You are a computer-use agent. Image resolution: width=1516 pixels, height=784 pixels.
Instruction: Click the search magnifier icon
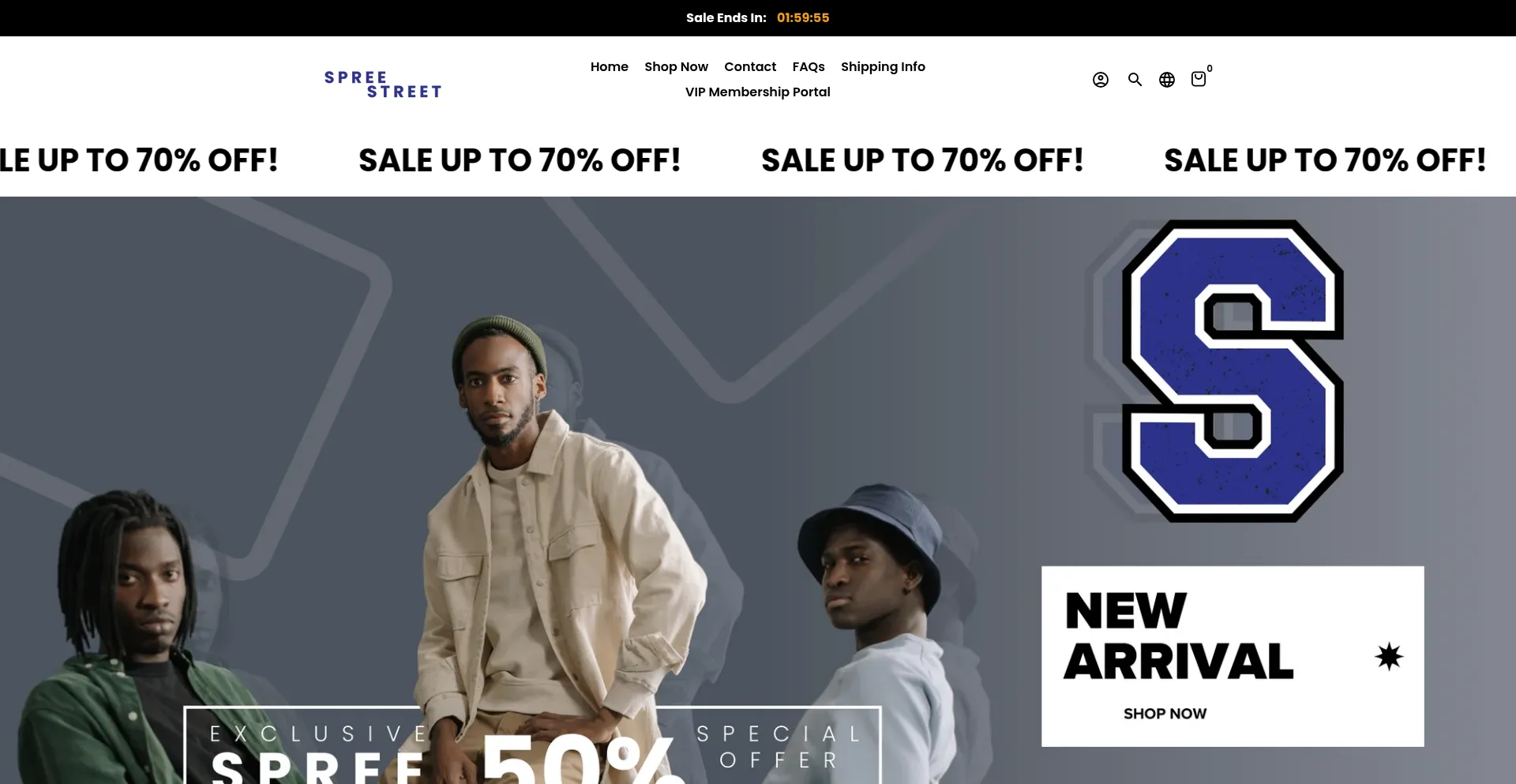(x=1135, y=80)
